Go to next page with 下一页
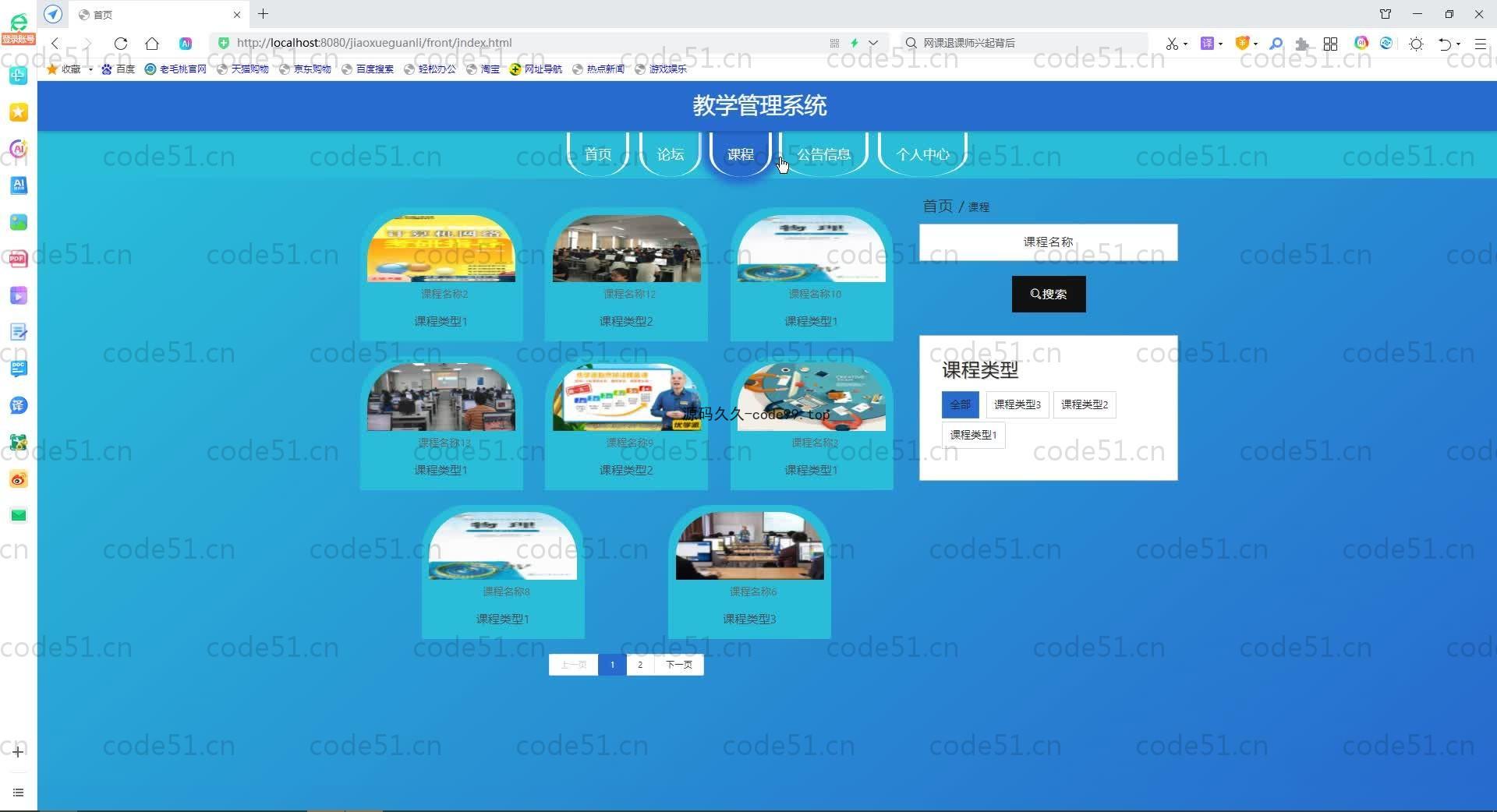The width and height of the screenshot is (1497, 812). pos(678,665)
